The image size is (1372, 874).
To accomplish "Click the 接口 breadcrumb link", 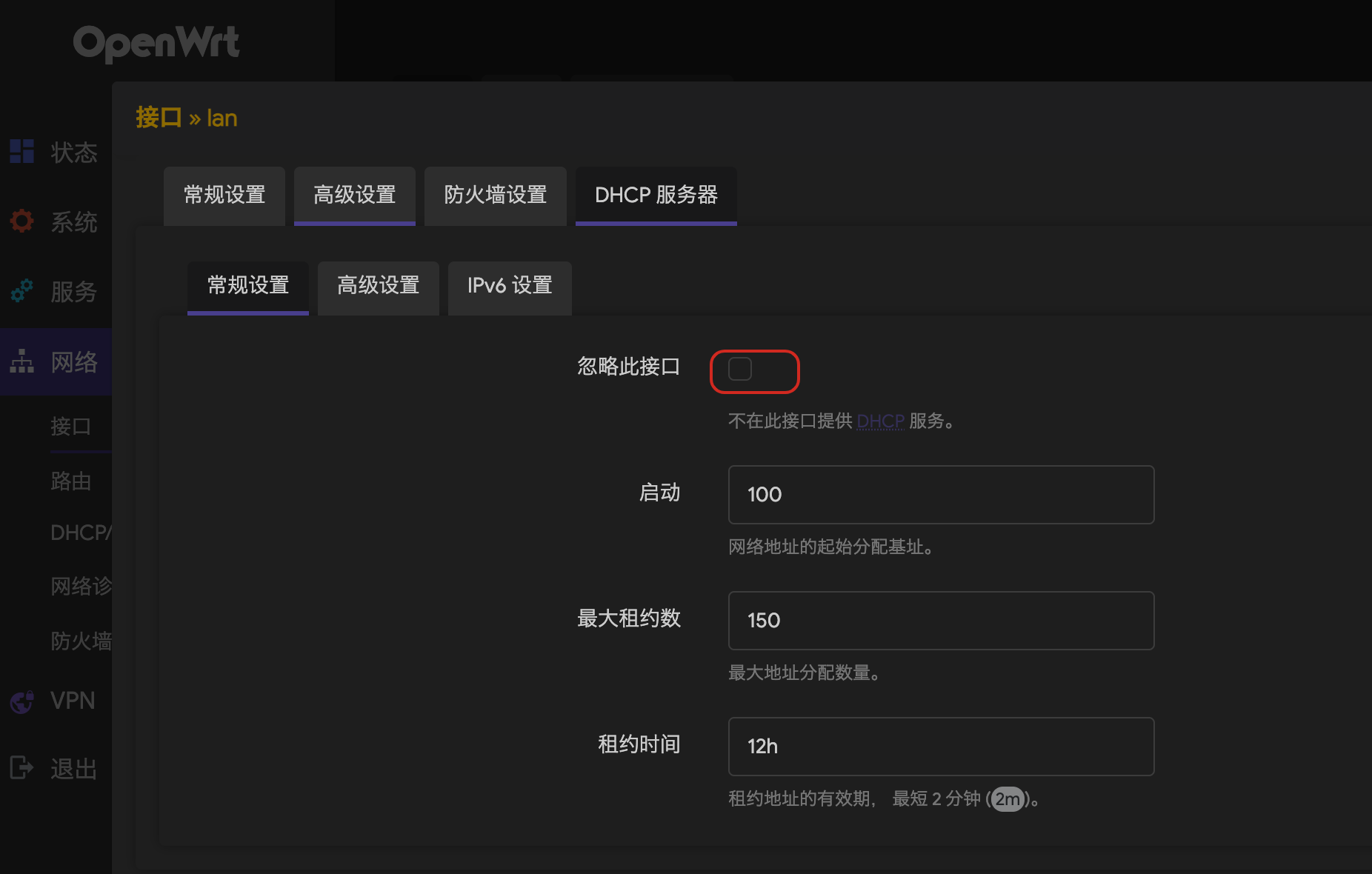I will [157, 117].
